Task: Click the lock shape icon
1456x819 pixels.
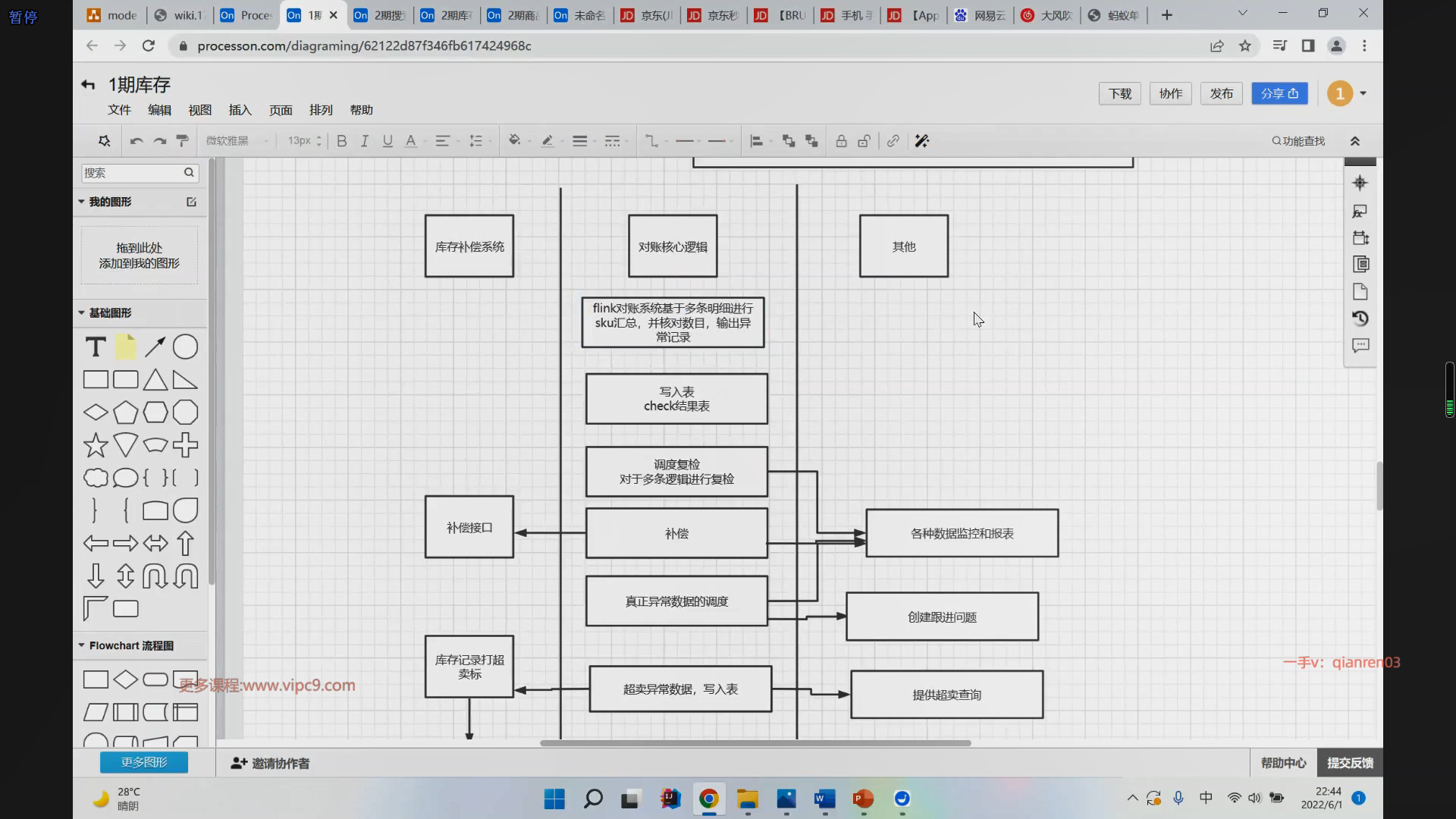Action: pyautogui.click(x=841, y=141)
